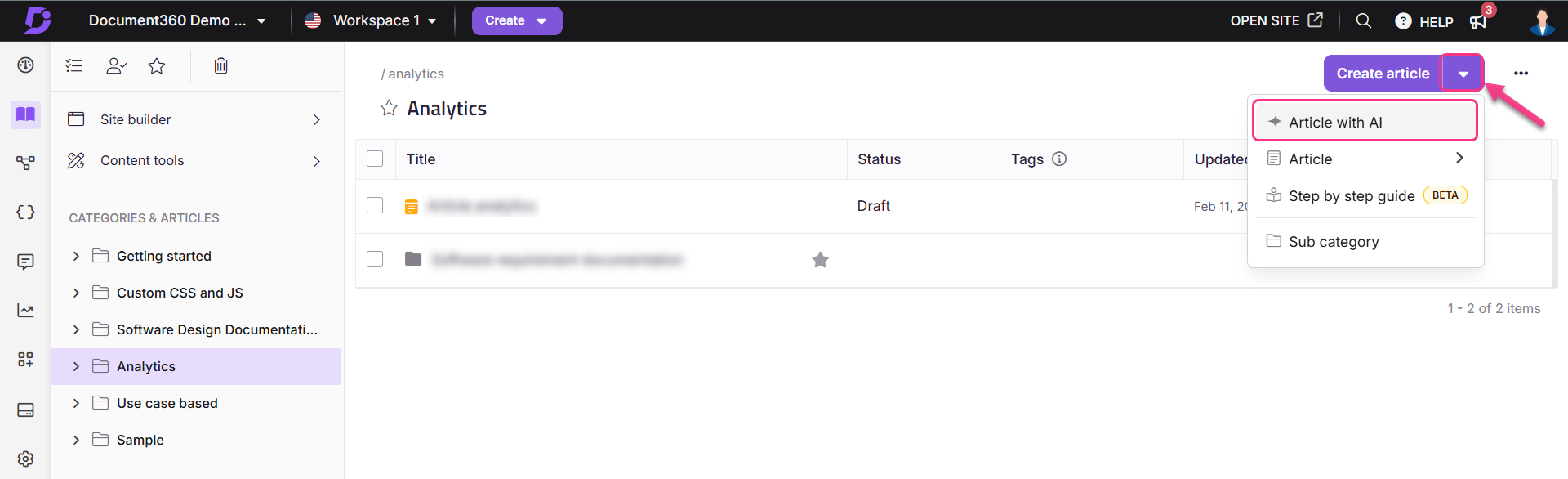Screen dimensions: 1568x479
Task: Expand the Use case based category
Action: 76,403
